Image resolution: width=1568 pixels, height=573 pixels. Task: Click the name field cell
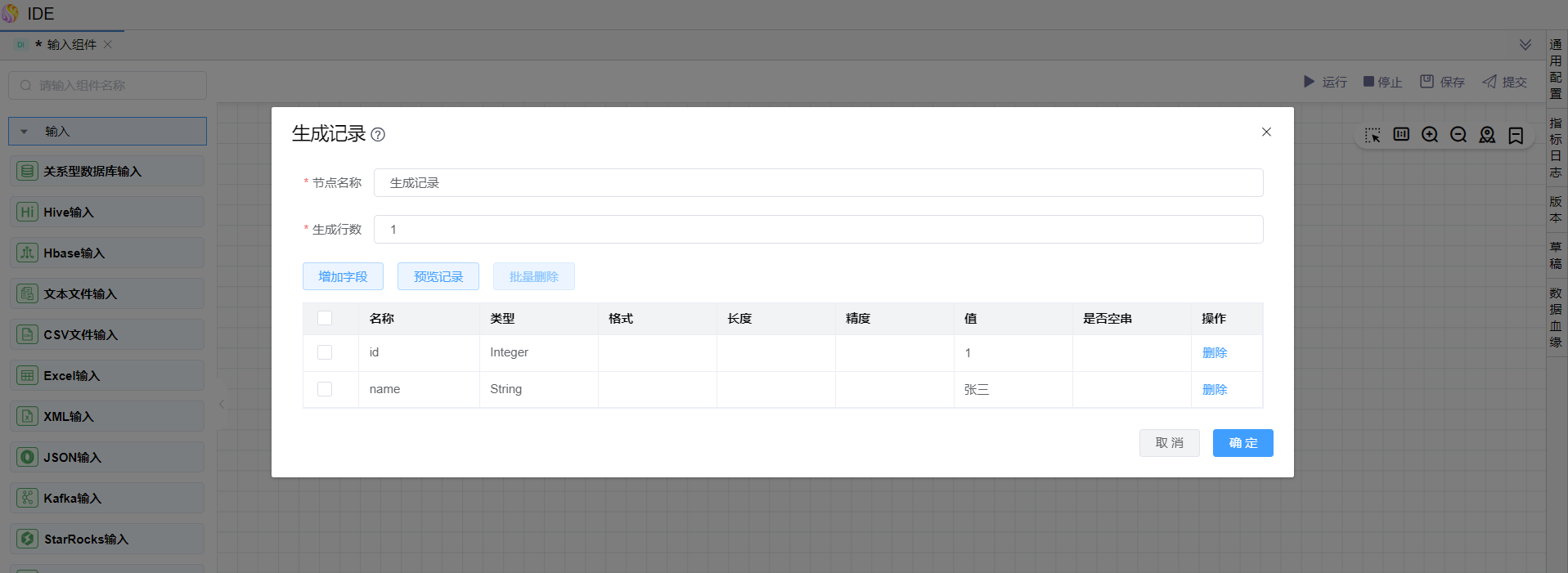click(419, 389)
